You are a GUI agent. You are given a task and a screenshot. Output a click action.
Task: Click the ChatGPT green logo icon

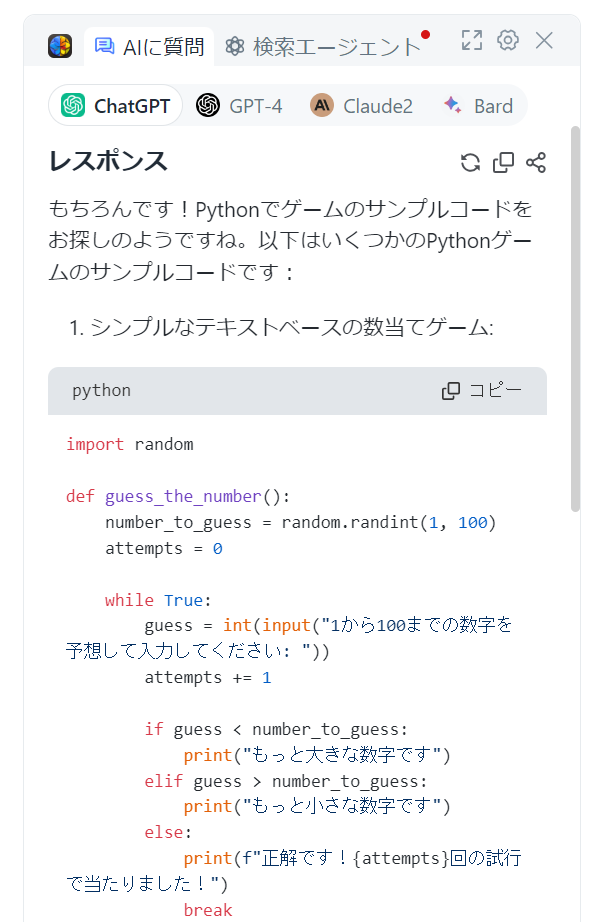coord(74,106)
